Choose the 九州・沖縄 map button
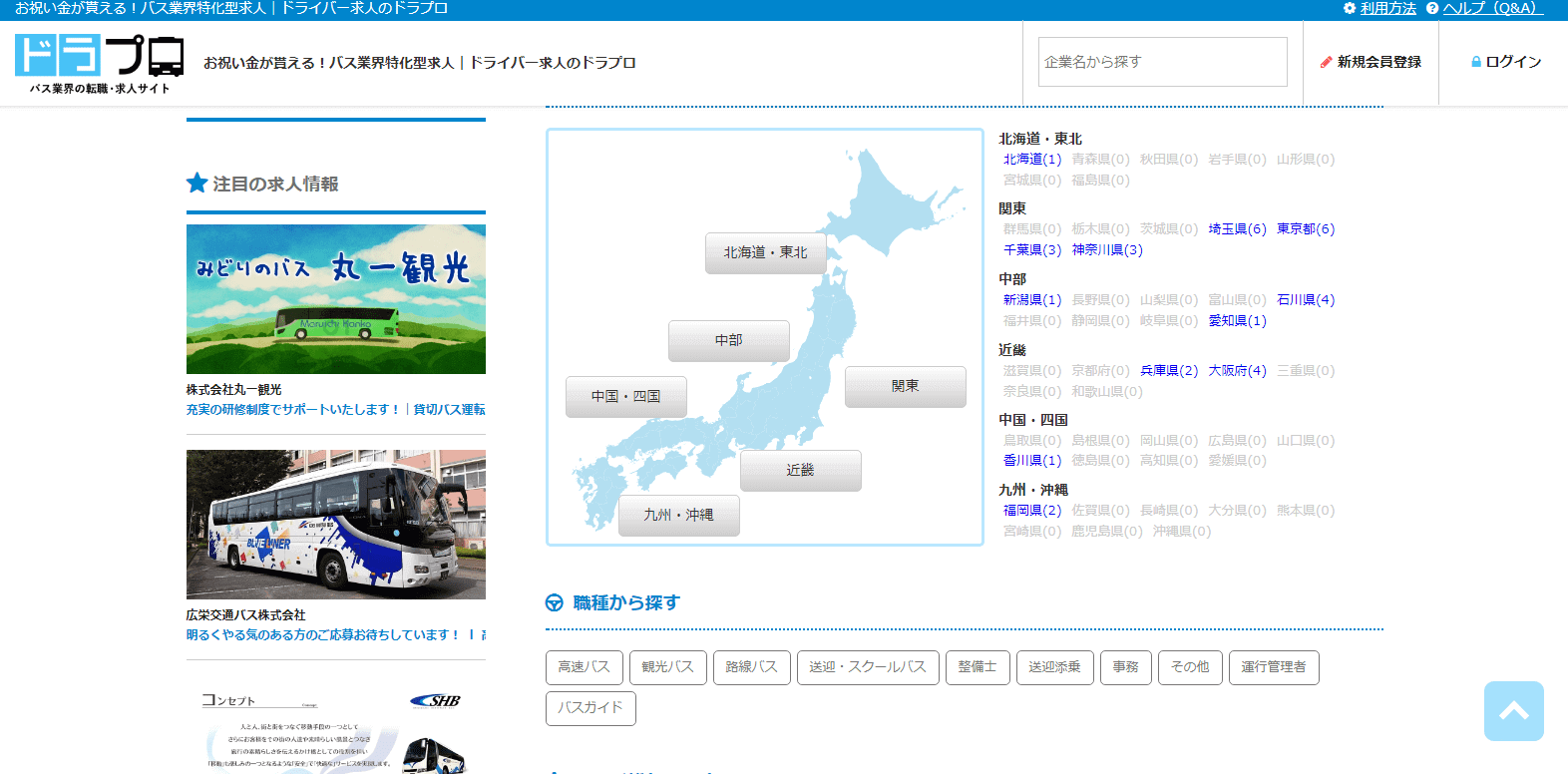This screenshot has width=1568, height=774. click(x=678, y=516)
